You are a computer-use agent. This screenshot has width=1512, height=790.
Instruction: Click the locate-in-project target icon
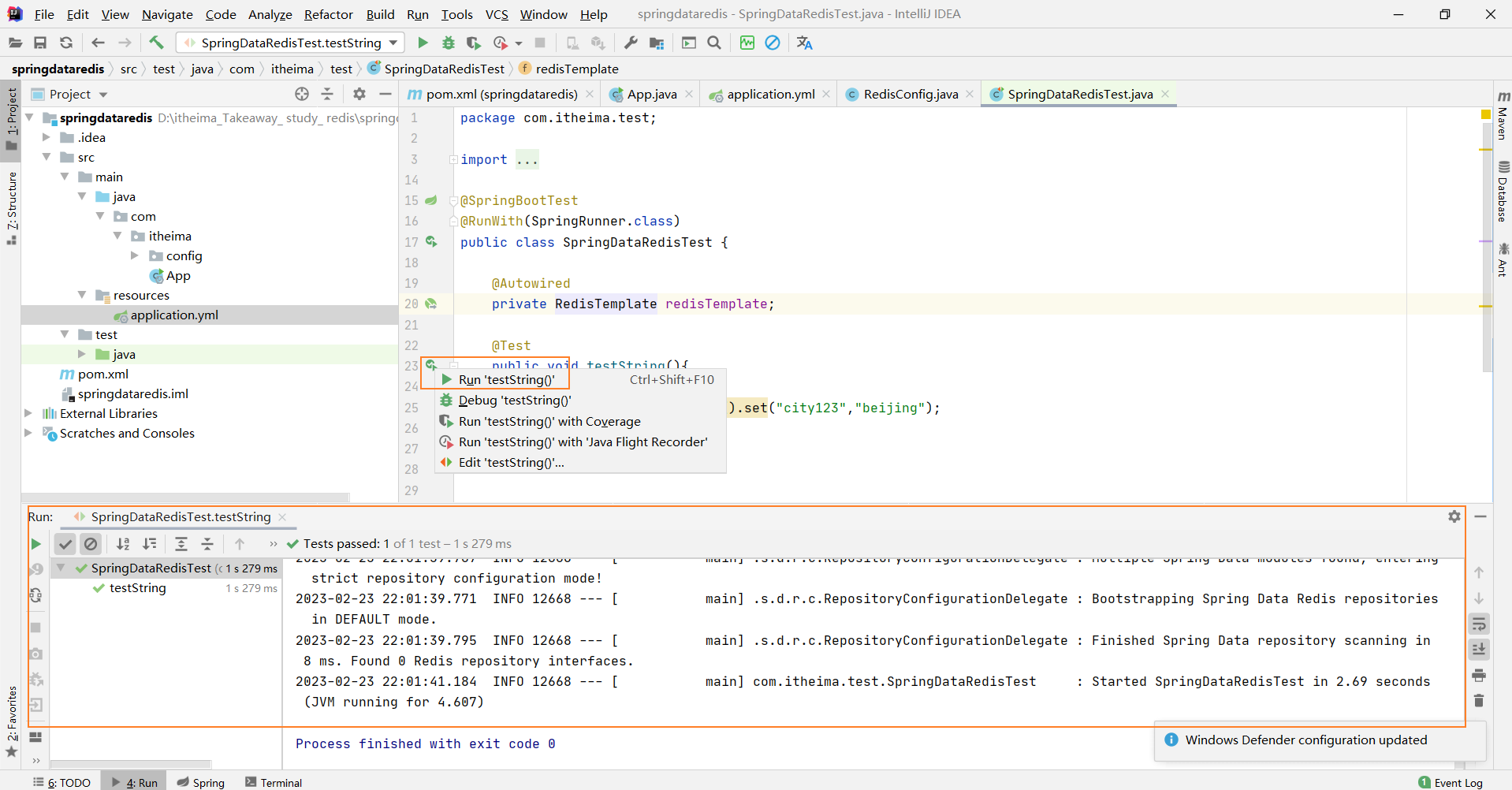[302, 94]
